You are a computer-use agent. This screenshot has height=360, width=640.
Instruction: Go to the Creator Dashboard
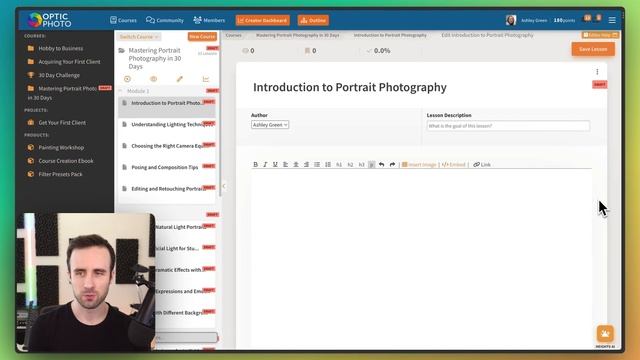(263, 20)
